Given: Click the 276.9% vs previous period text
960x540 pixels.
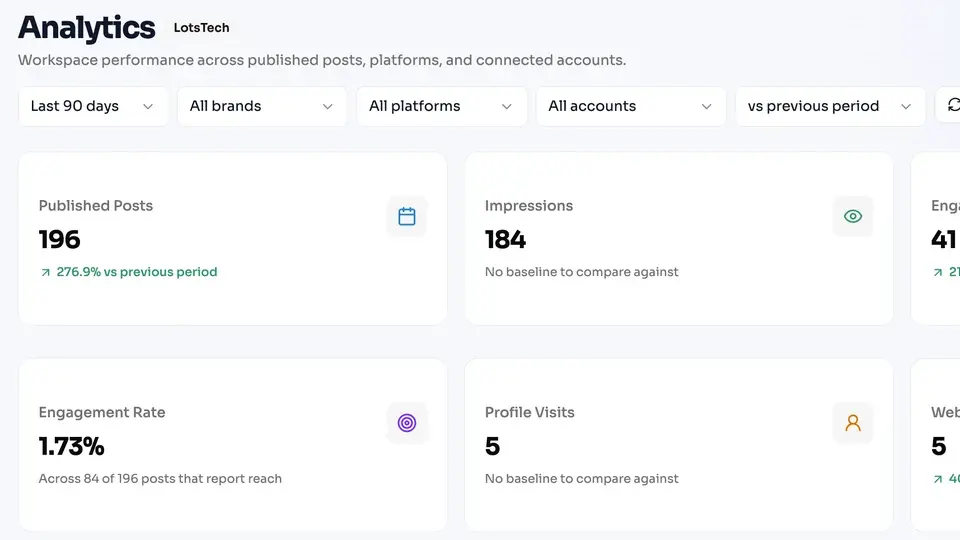Looking at the screenshot, I should [137, 272].
